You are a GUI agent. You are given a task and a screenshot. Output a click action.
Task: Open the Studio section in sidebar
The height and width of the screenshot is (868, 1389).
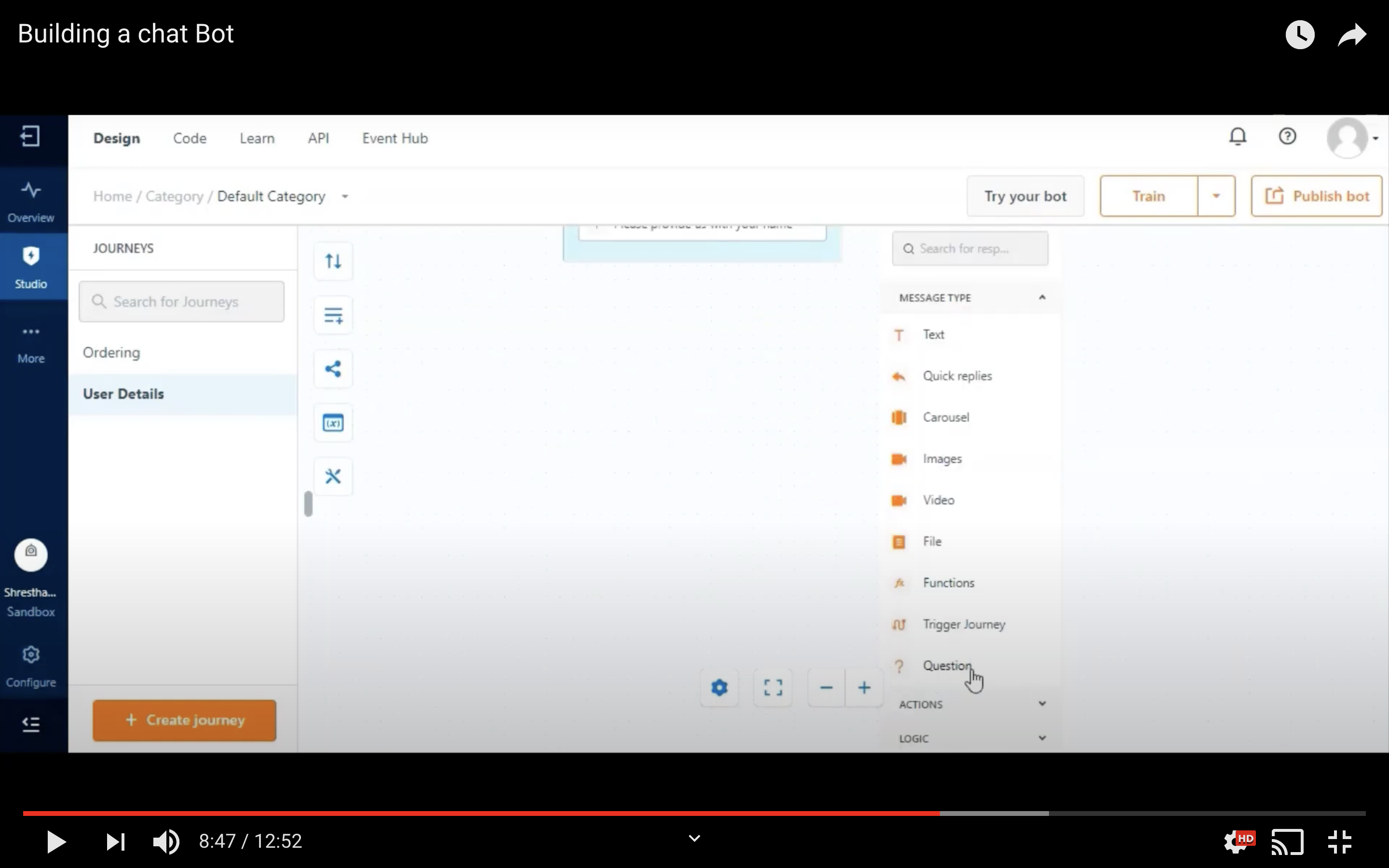click(x=31, y=267)
